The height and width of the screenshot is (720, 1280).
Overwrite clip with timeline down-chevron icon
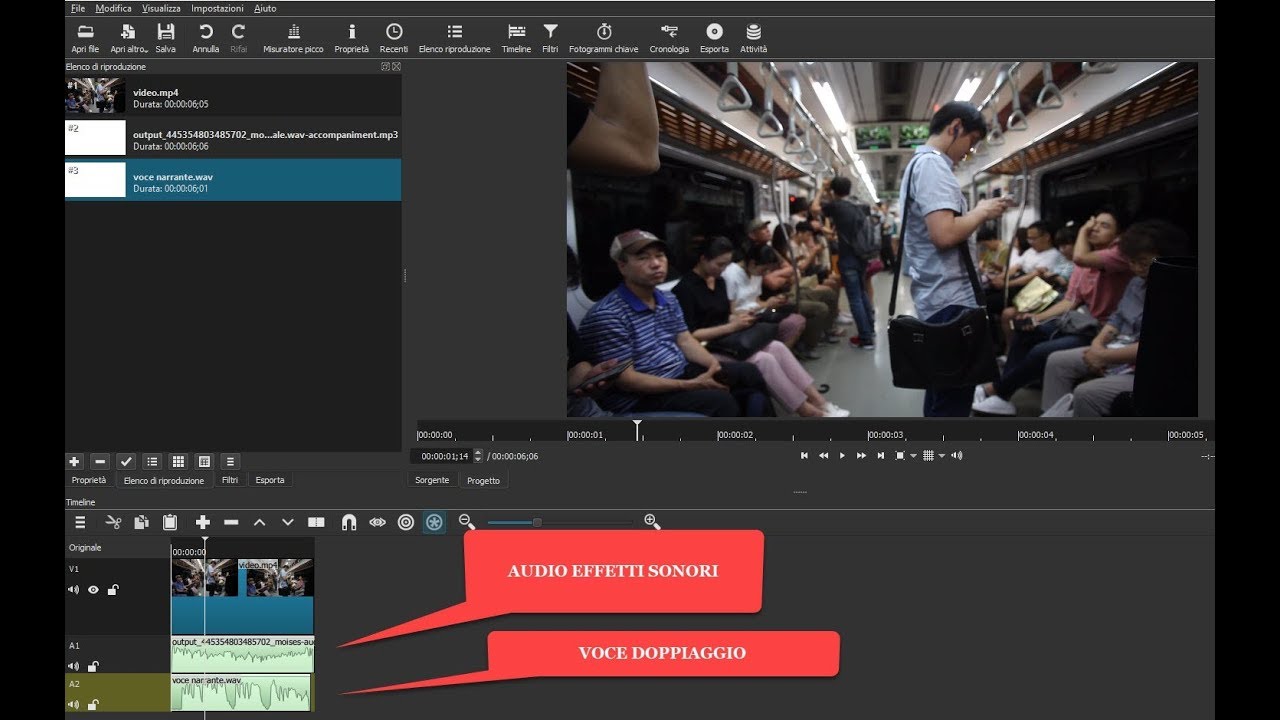coord(288,522)
